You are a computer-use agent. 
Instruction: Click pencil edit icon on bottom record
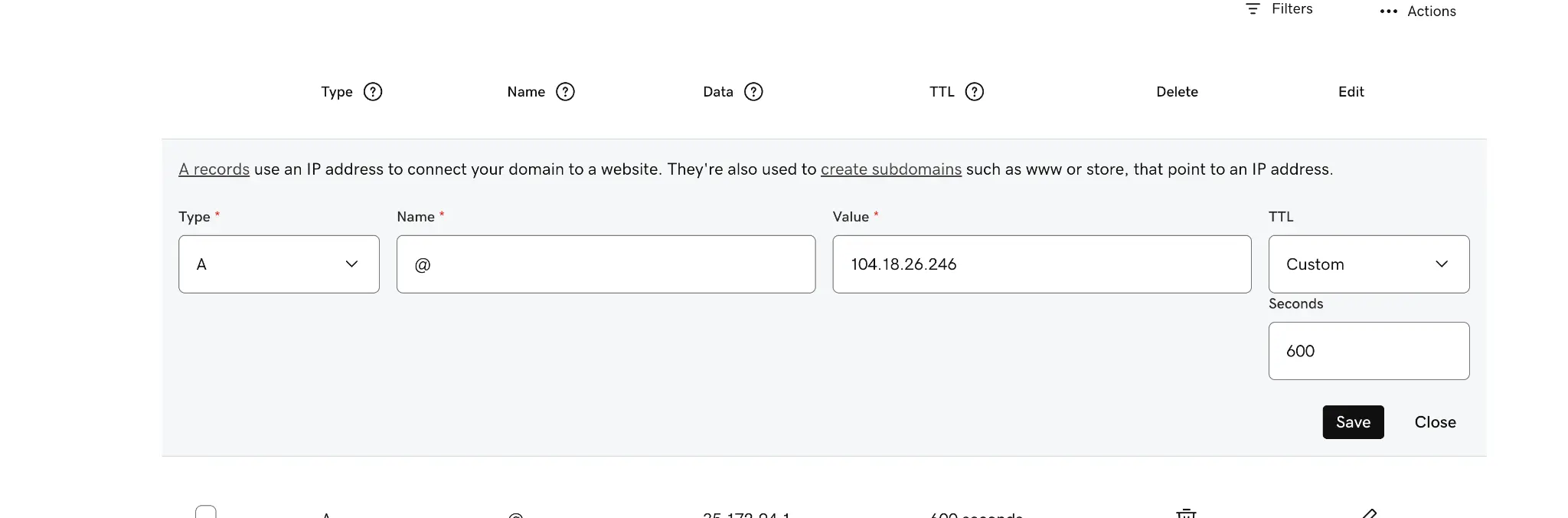tap(1369, 513)
